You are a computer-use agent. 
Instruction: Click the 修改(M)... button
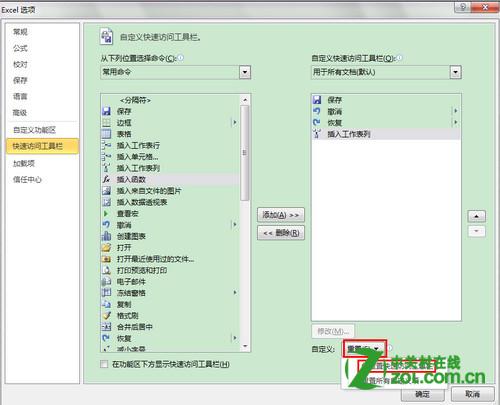pos(333,331)
